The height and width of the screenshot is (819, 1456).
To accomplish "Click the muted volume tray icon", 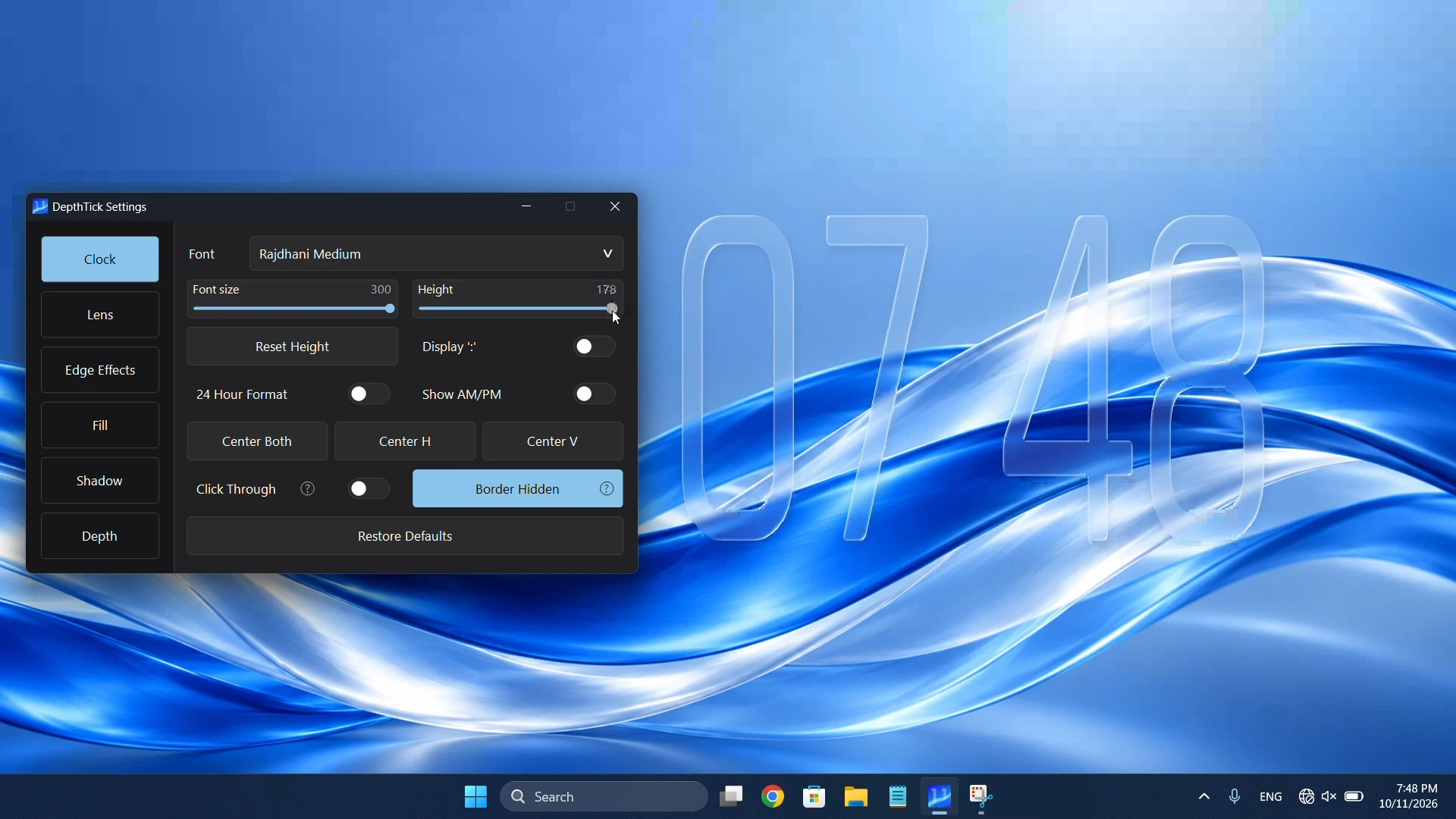I will coord(1330,797).
